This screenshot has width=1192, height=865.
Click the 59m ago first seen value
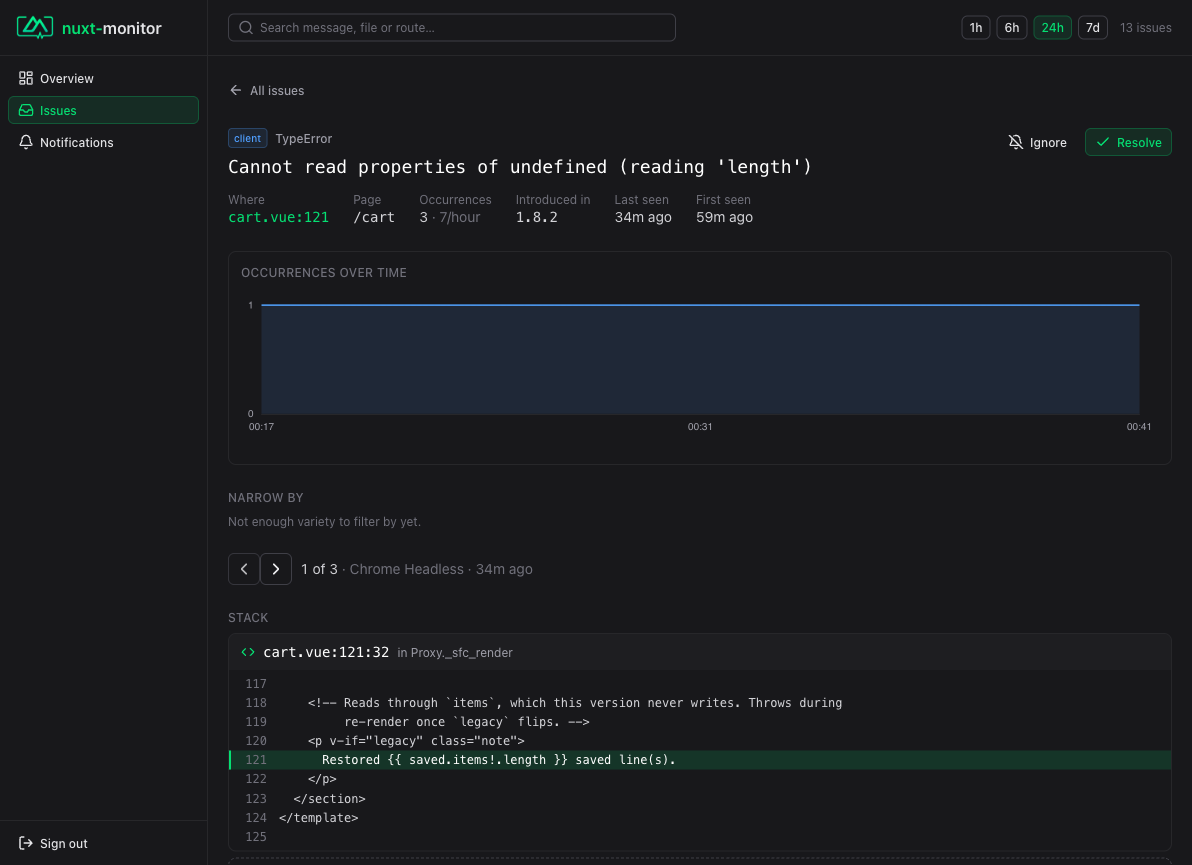724,217
